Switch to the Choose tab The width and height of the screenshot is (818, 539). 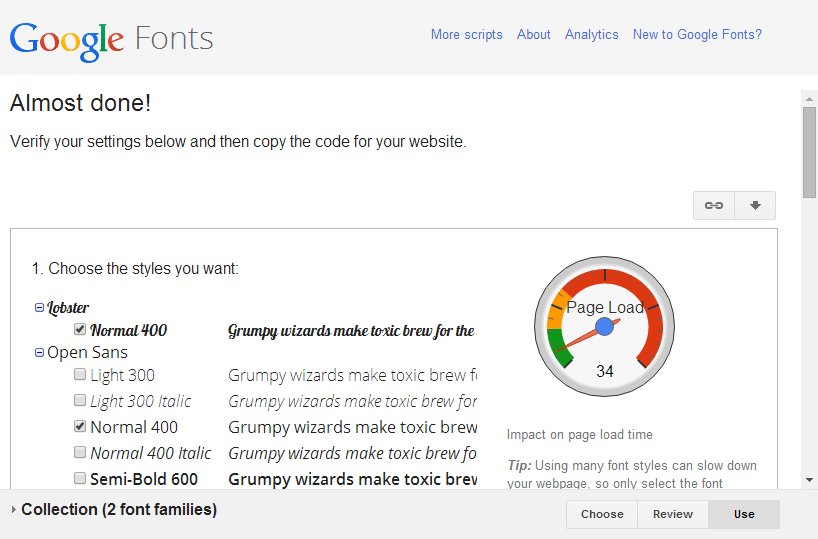[x=602, y=514]
